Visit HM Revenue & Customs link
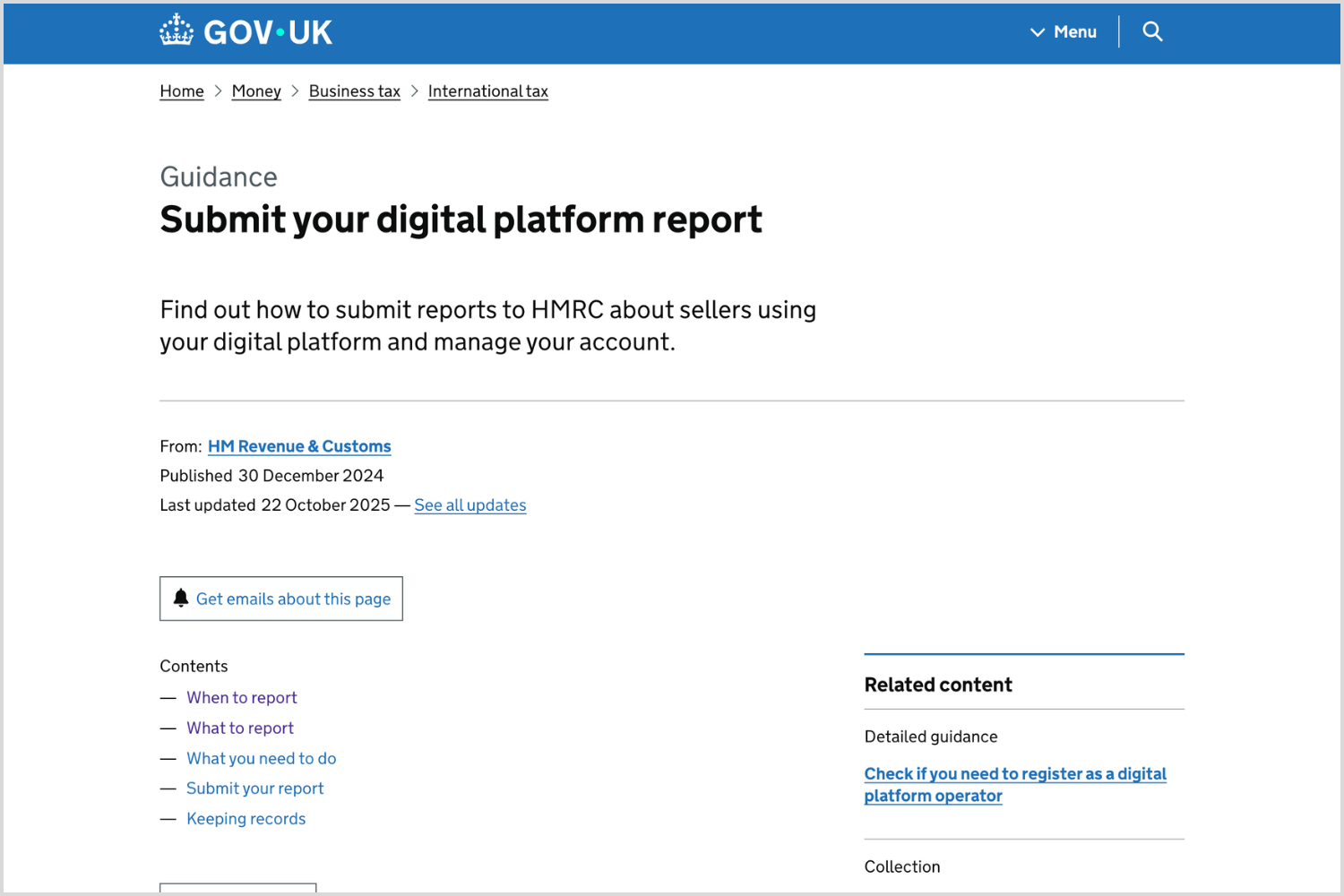The height and width of the screenshot is (896, 1344). [x=299, y=446]
